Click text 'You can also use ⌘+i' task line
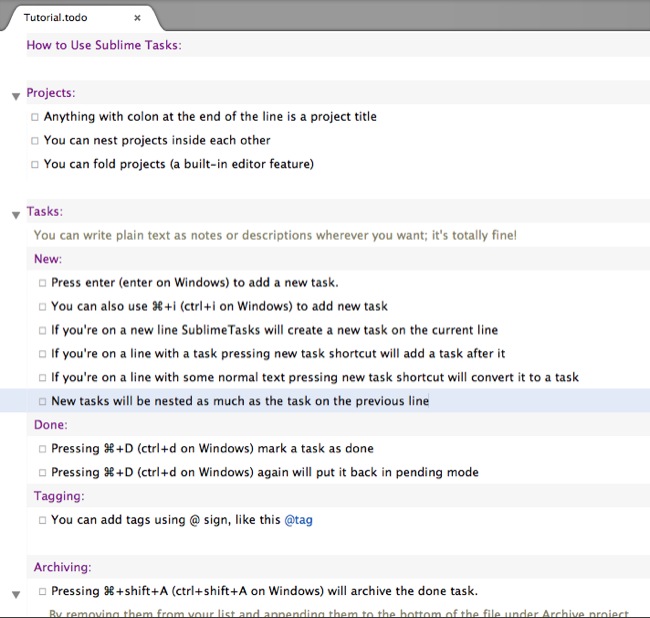 click(219, 306)
